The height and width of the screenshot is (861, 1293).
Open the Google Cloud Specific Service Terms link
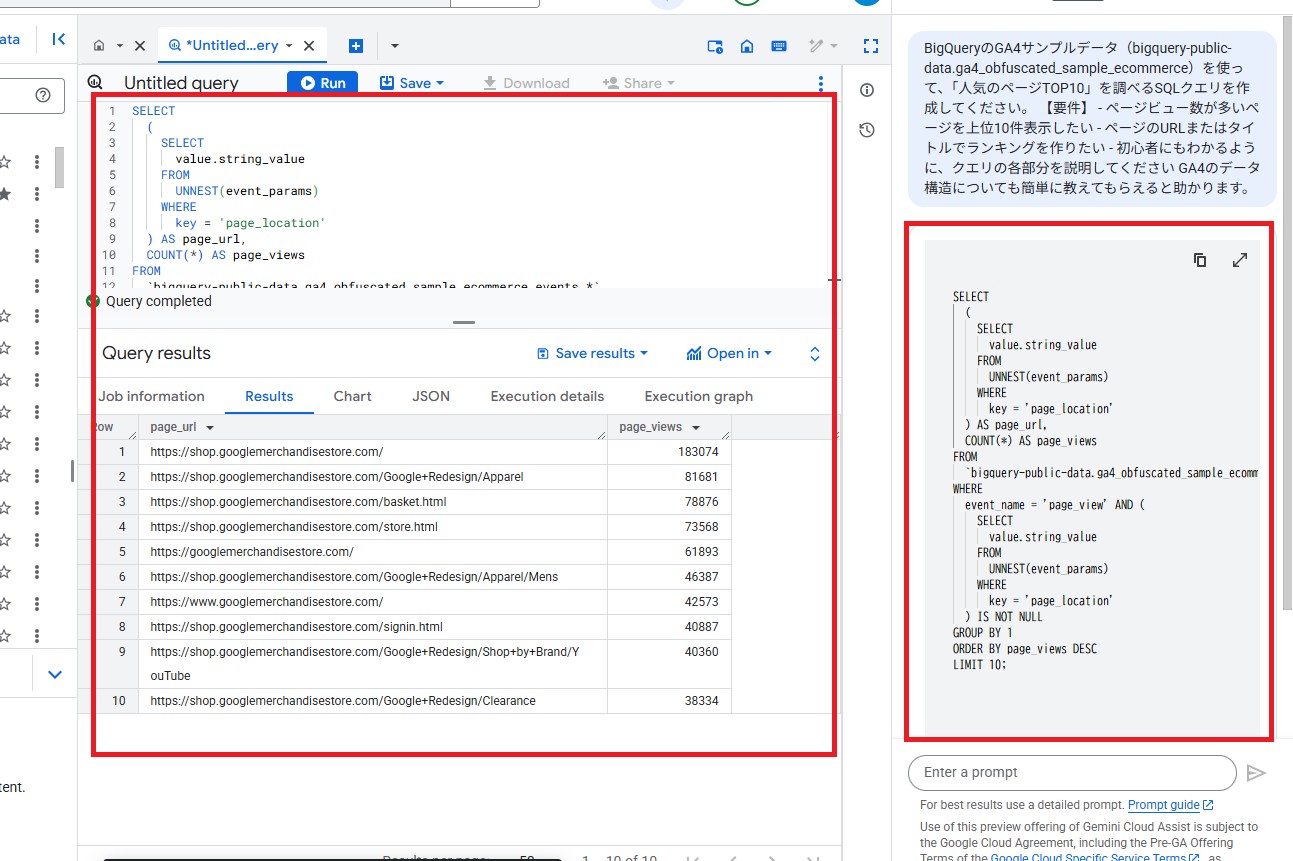(1096, 857)
